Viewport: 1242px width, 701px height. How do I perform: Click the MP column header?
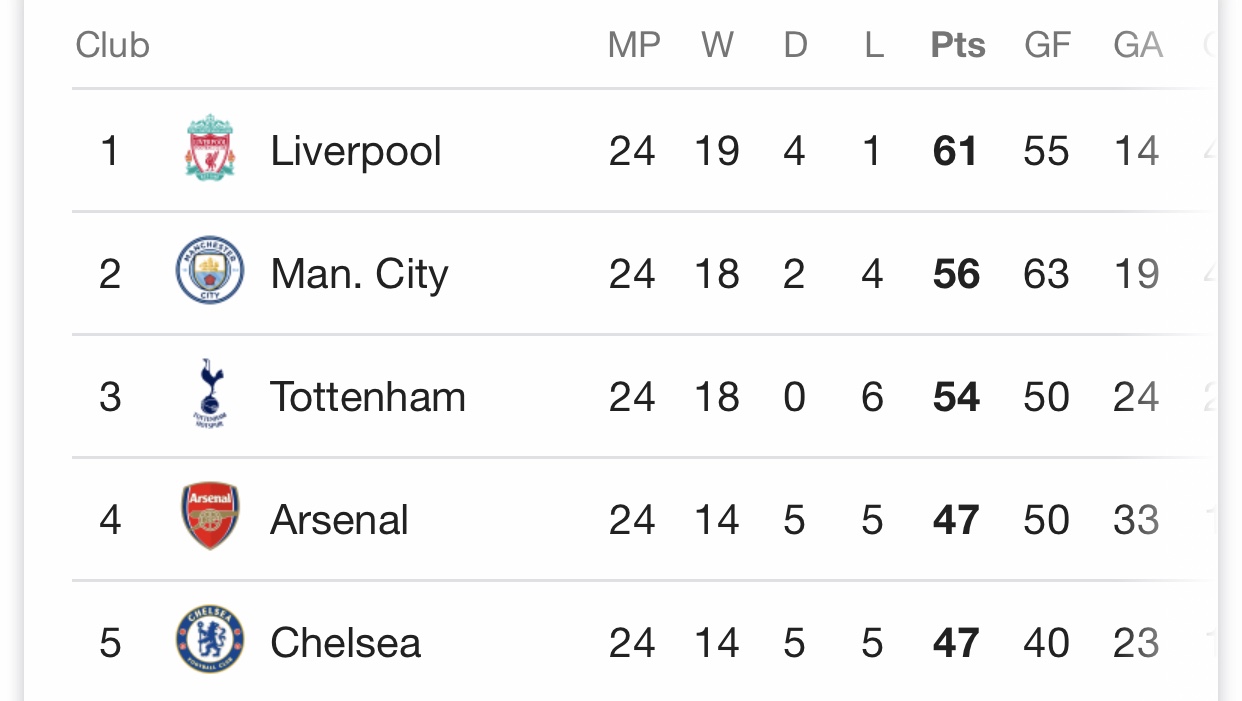634,45
